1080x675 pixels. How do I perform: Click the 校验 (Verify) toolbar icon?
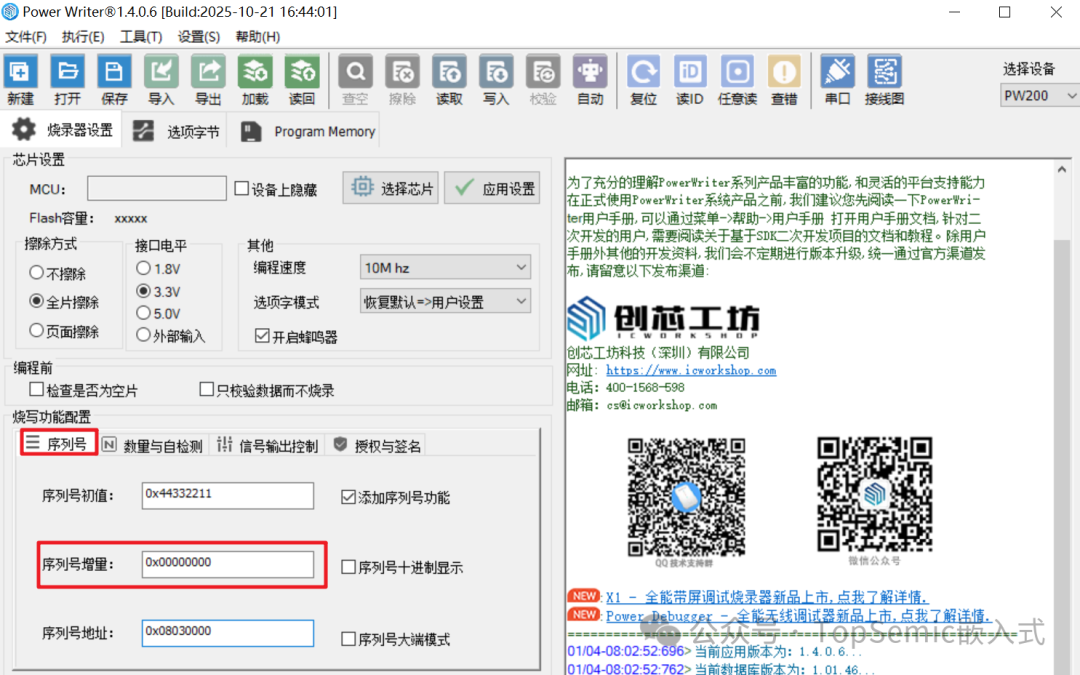542,78
